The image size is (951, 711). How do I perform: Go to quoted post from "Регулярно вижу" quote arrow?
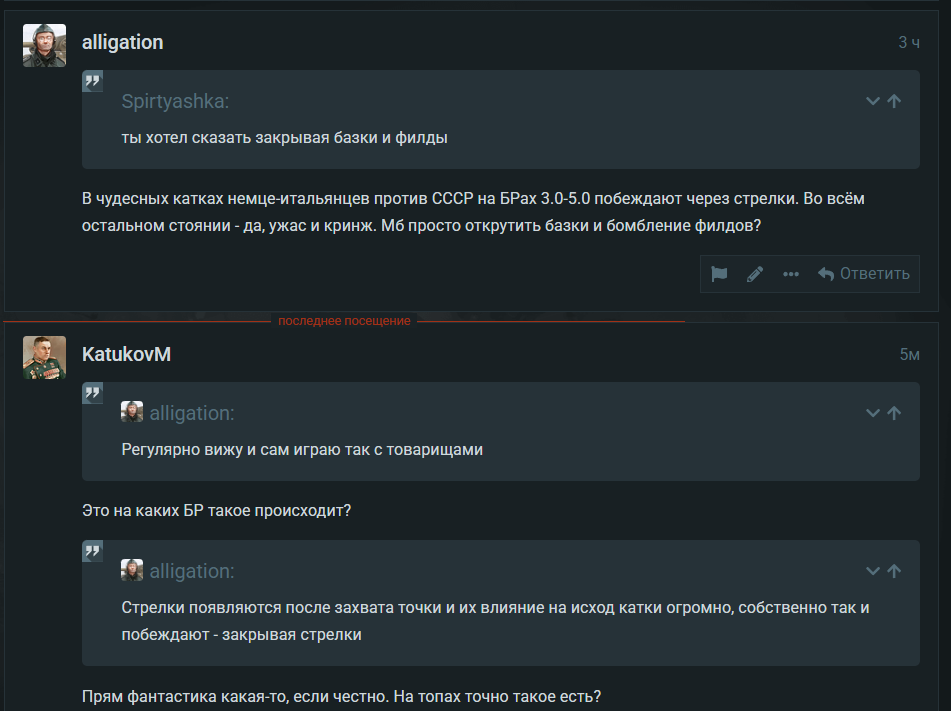click(x=894, y=413)
